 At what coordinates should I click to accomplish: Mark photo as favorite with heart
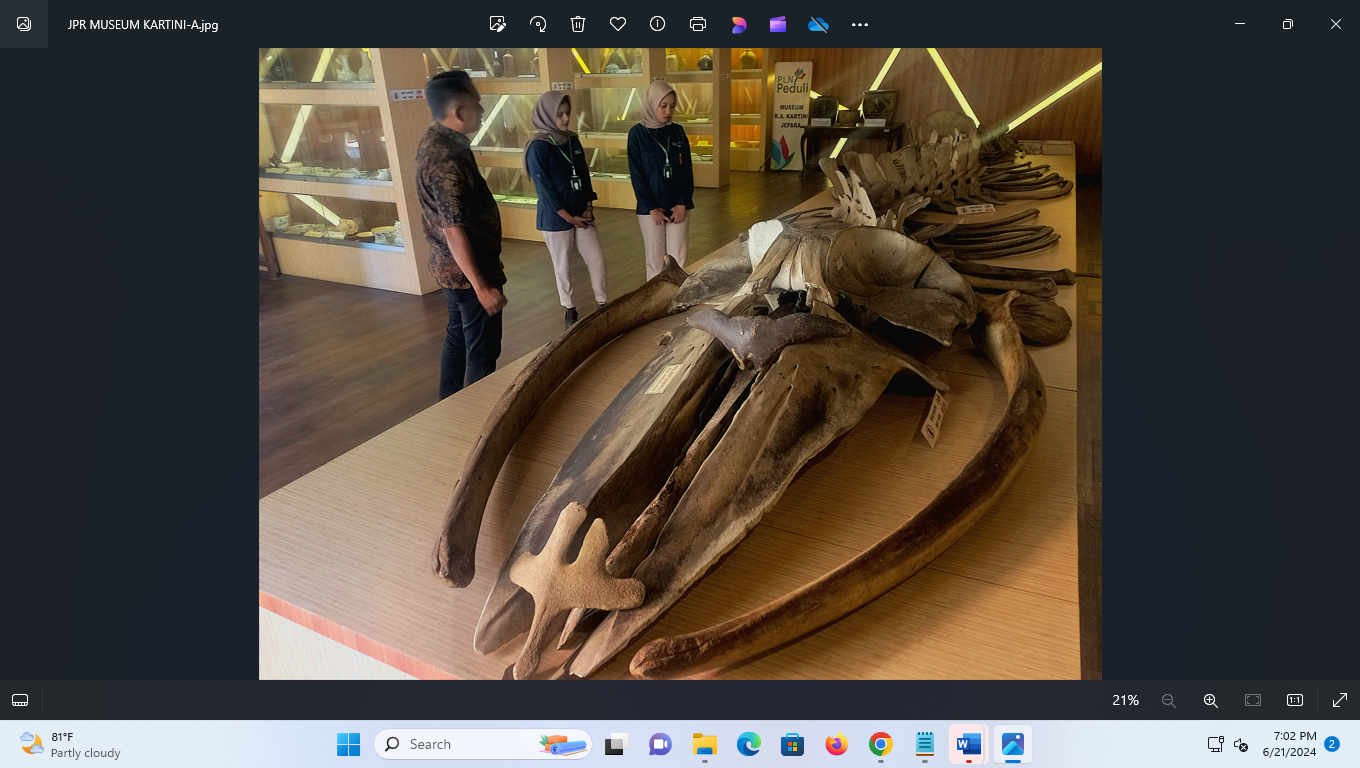click(x=618, y=24)
